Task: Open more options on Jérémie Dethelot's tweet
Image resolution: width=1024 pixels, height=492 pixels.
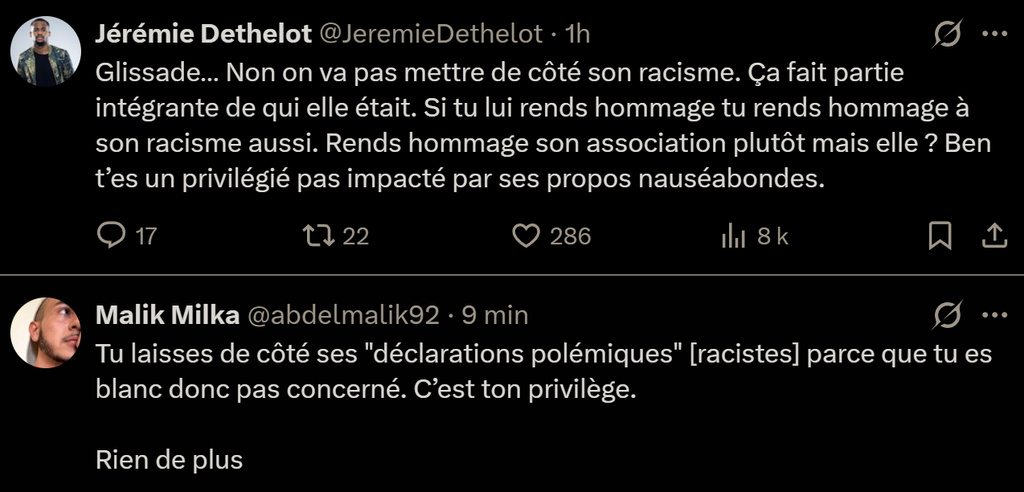Action: point(994,34)
